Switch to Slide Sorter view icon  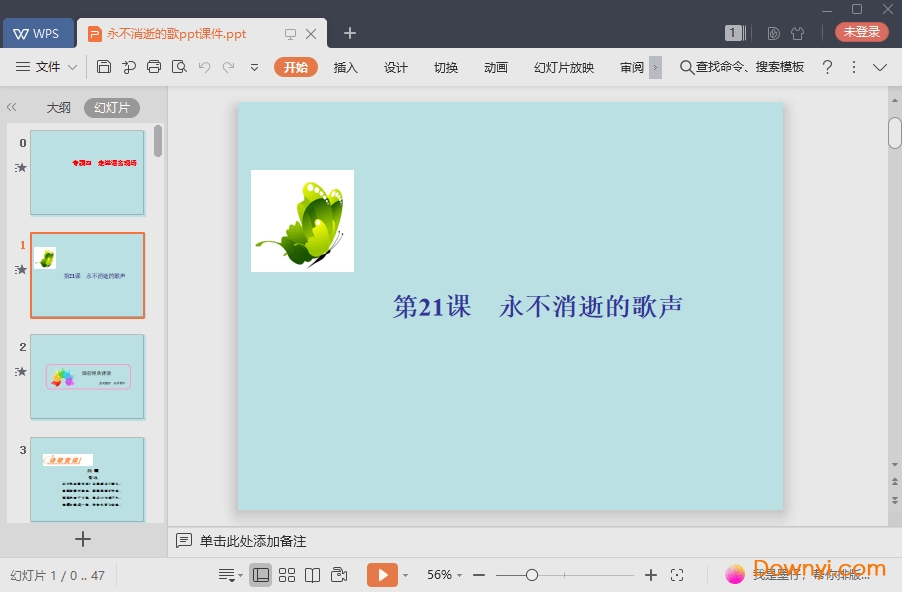[287, 575]
